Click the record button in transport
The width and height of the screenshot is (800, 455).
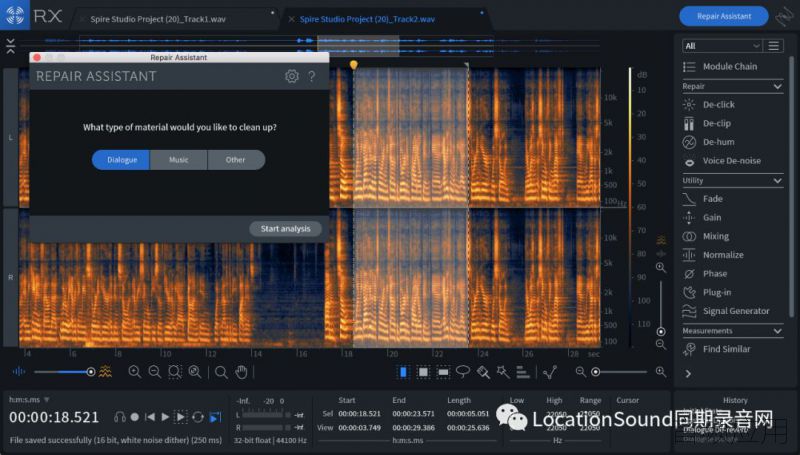click(135, 417)
